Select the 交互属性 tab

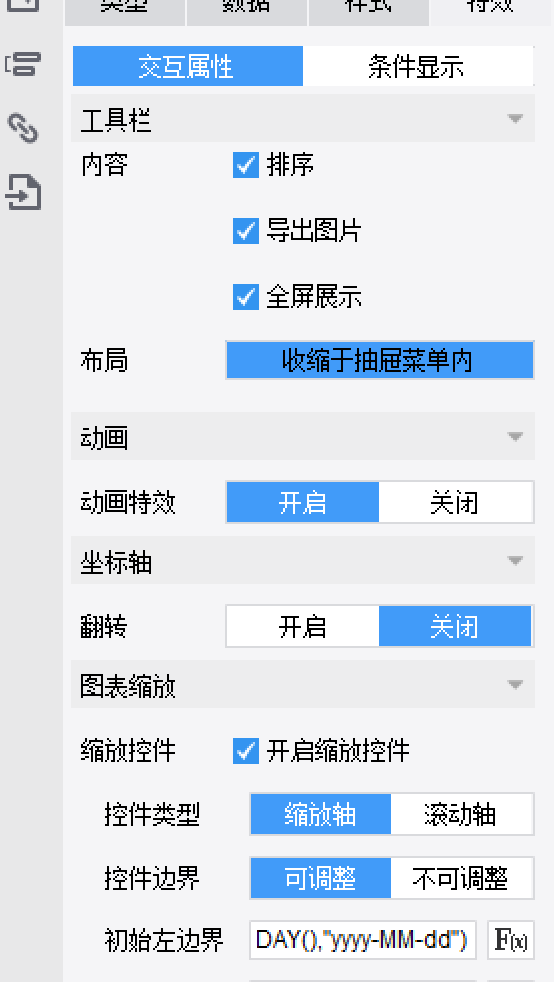point(188,66)
